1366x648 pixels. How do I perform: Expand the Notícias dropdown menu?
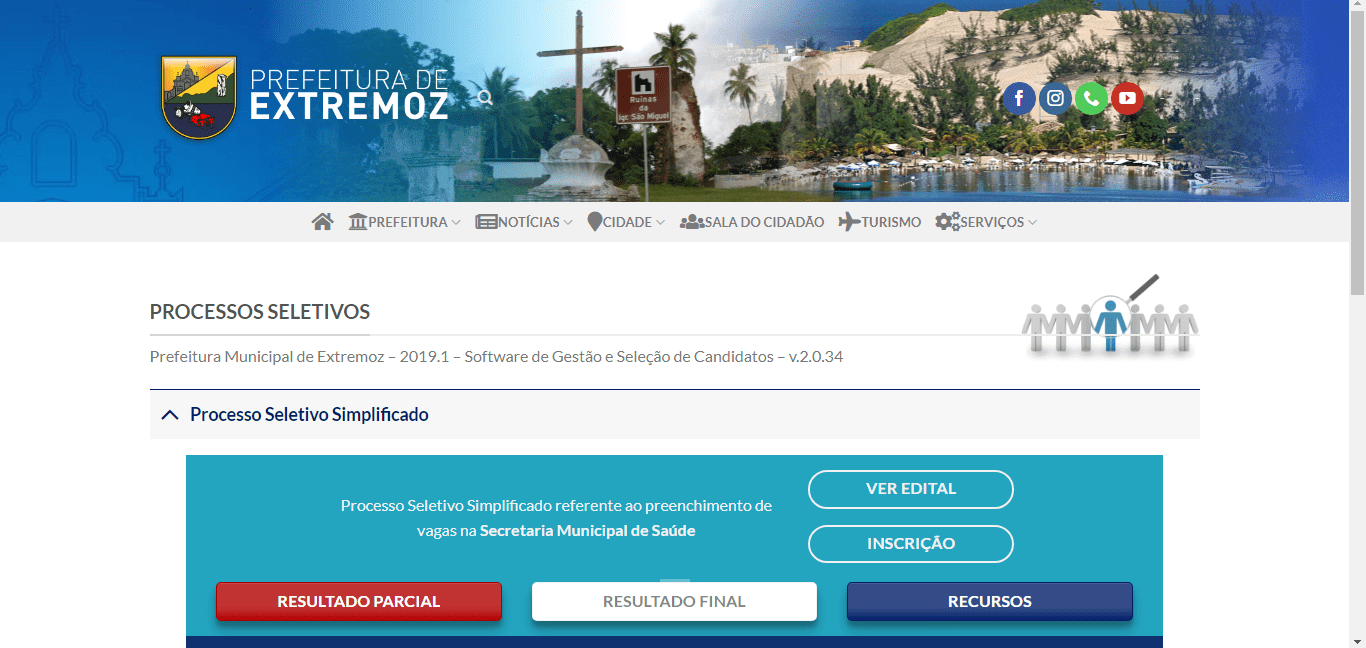point(524,222)
